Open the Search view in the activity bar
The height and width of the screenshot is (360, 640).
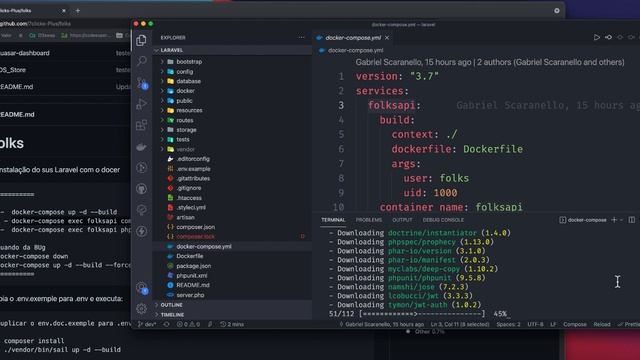142,61
